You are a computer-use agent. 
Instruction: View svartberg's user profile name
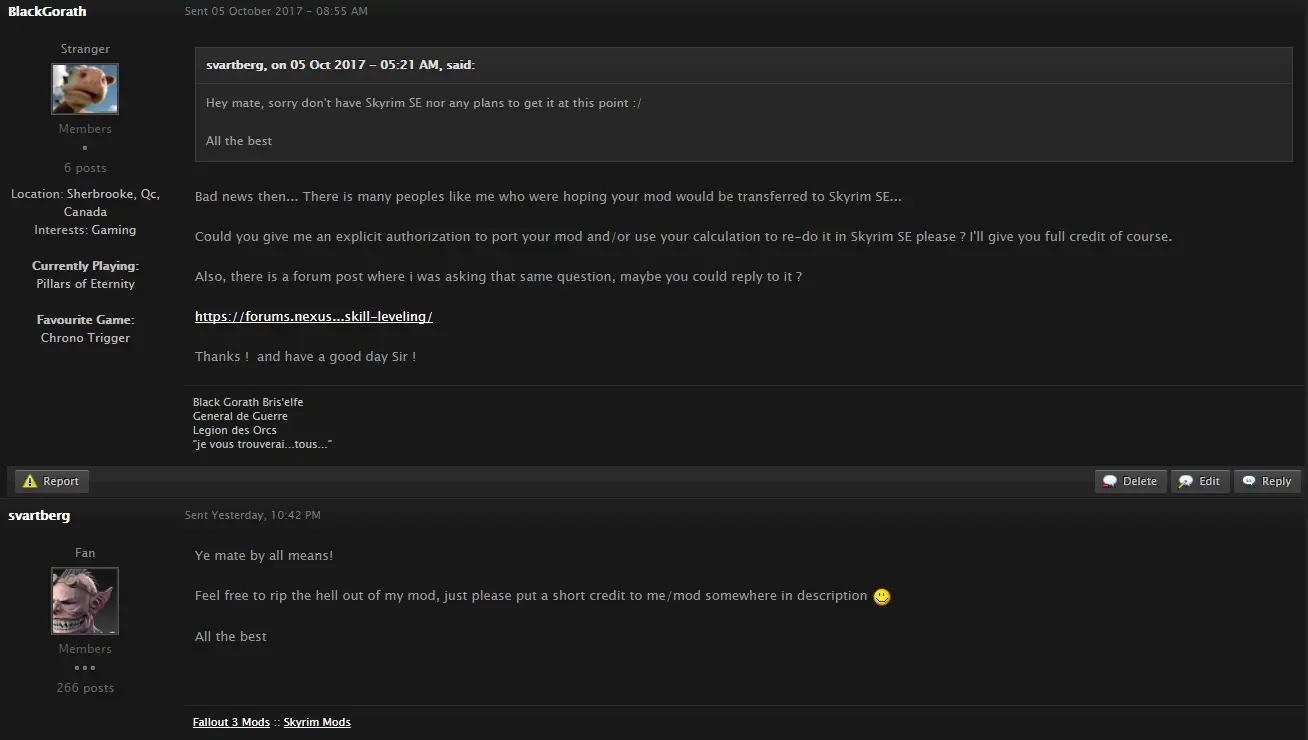(x=39, y=515)
